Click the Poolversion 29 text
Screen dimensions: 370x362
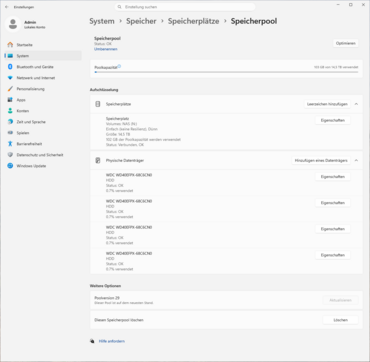[x=107, y=298]
